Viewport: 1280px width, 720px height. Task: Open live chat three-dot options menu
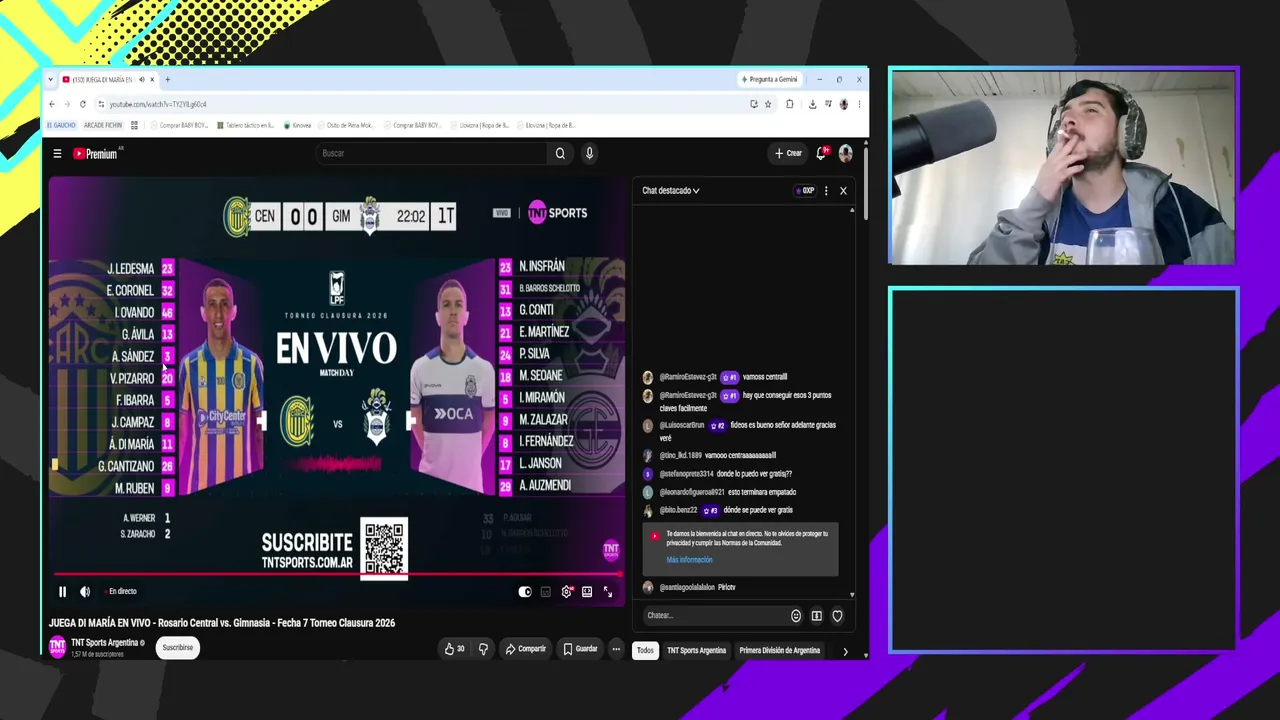click(x=825, y=190)
